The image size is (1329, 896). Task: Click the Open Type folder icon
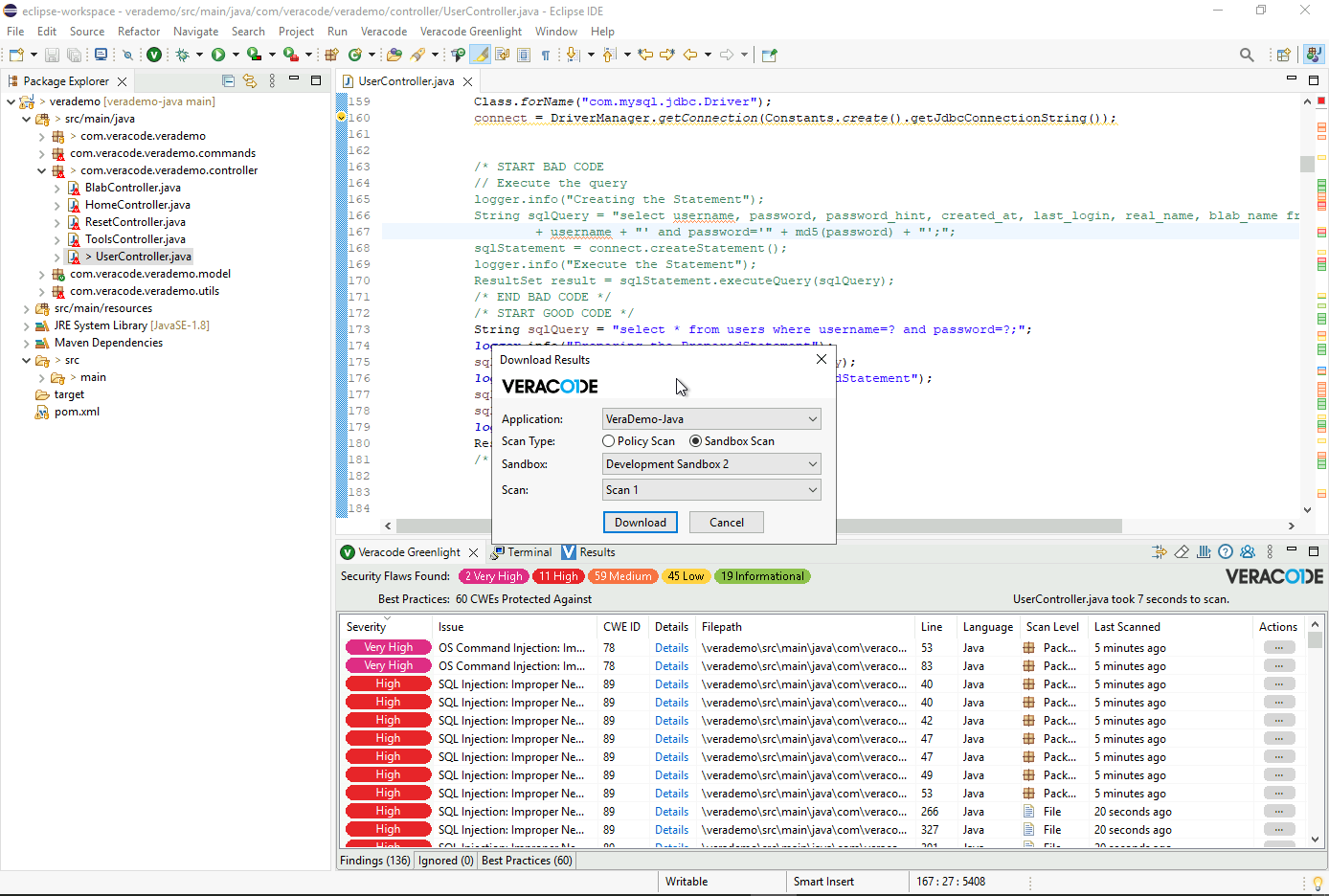point(394,55)
